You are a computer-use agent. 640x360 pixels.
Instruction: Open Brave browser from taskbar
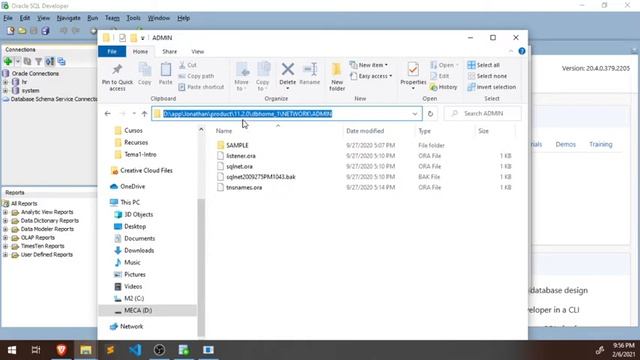61,350
